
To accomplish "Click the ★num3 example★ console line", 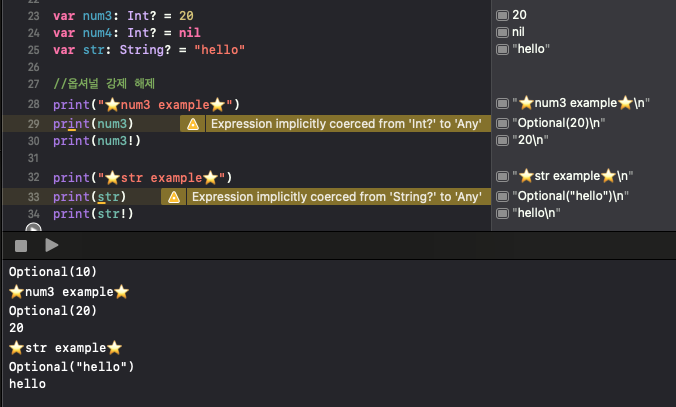I will (69, 292).
